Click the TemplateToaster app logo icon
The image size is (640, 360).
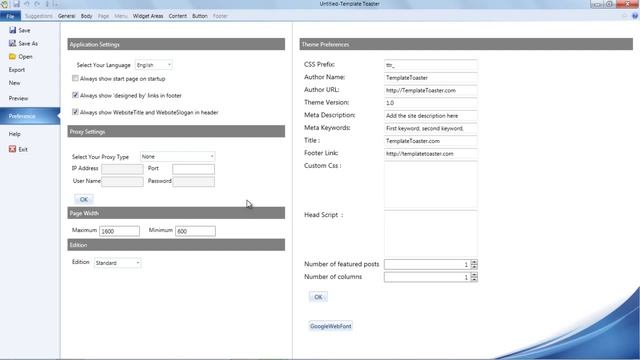[x=4, y=4]
